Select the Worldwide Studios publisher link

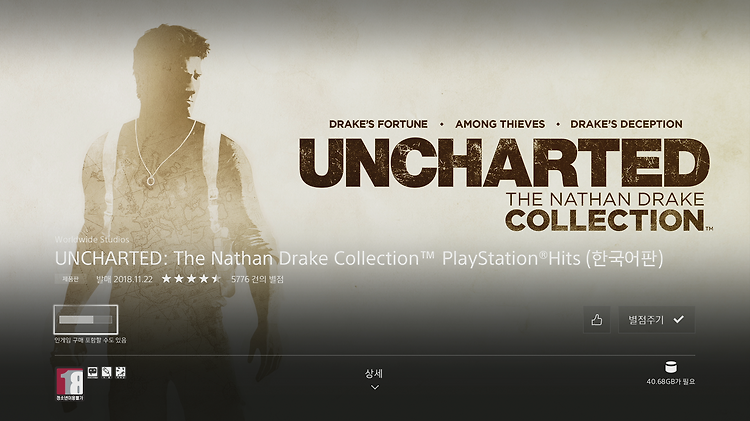tap(92, 239)
